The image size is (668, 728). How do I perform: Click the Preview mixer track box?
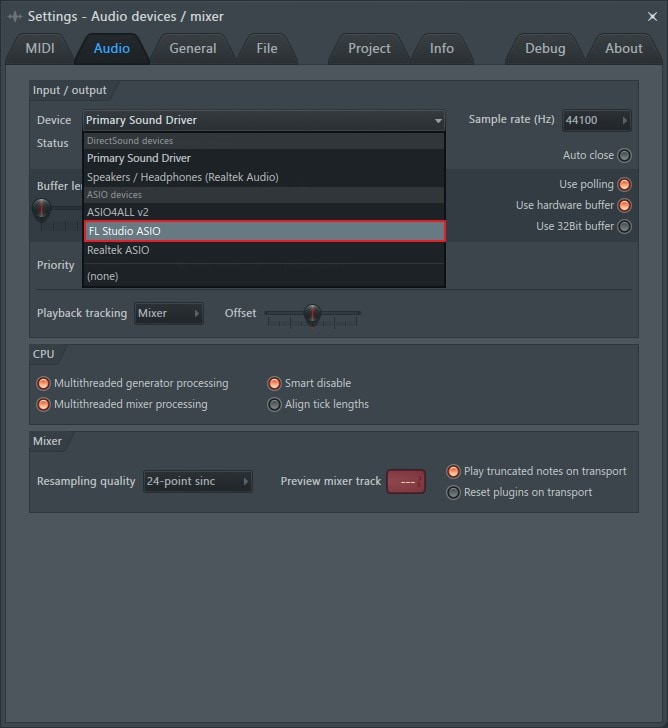coord(406,481)
